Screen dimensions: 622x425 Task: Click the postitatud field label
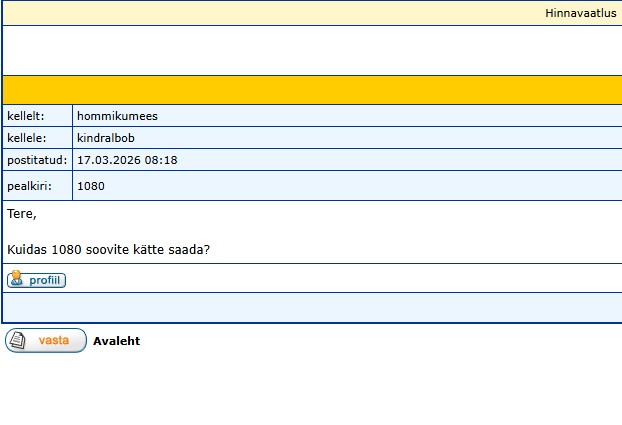(x=37, y=160)
